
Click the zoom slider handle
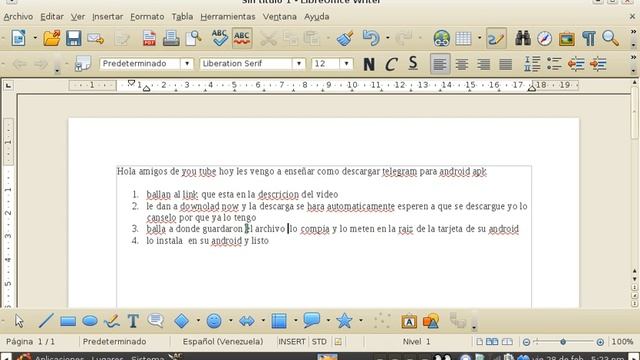(x=563, y=342)
